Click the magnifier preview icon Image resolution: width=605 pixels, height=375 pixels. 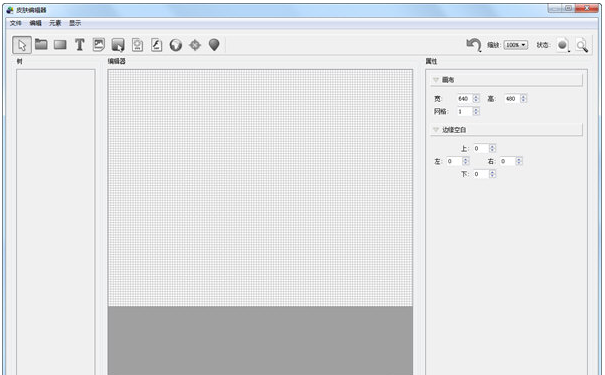point(582,46)
